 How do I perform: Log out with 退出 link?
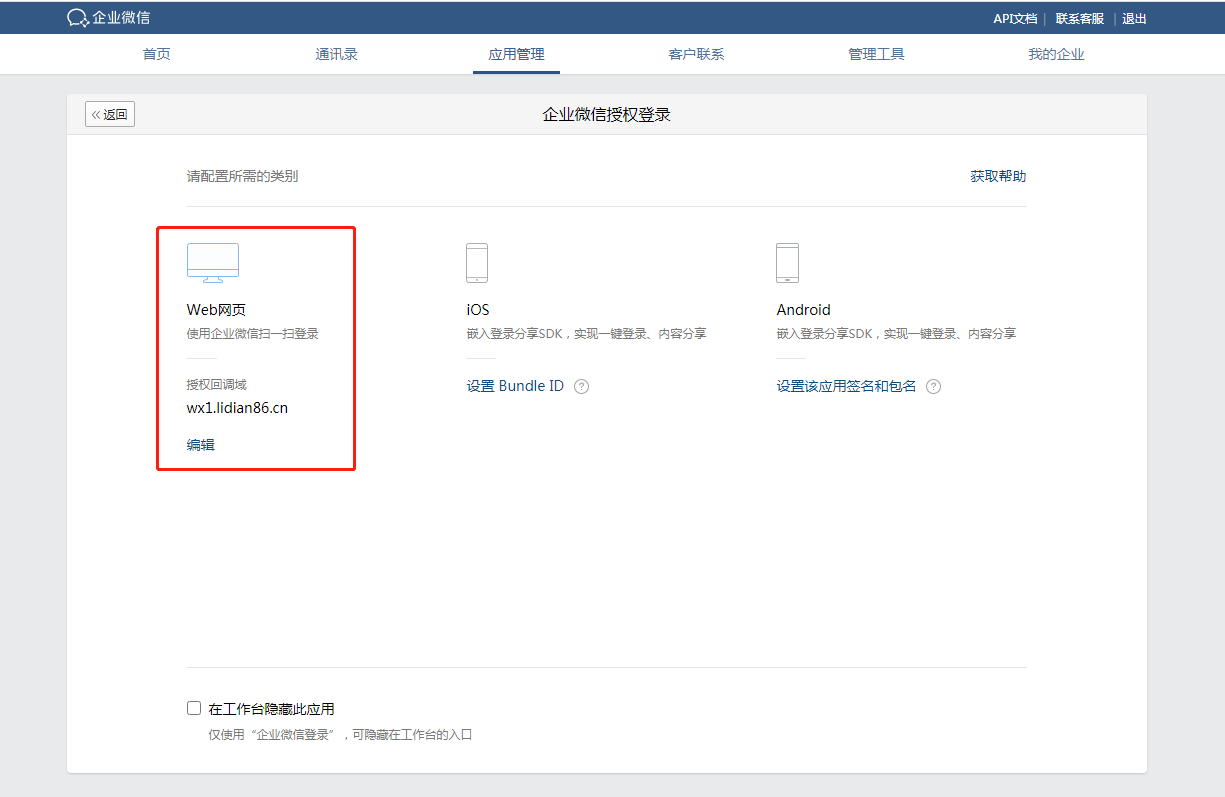pyautogui.click(x=1134, y=18)
